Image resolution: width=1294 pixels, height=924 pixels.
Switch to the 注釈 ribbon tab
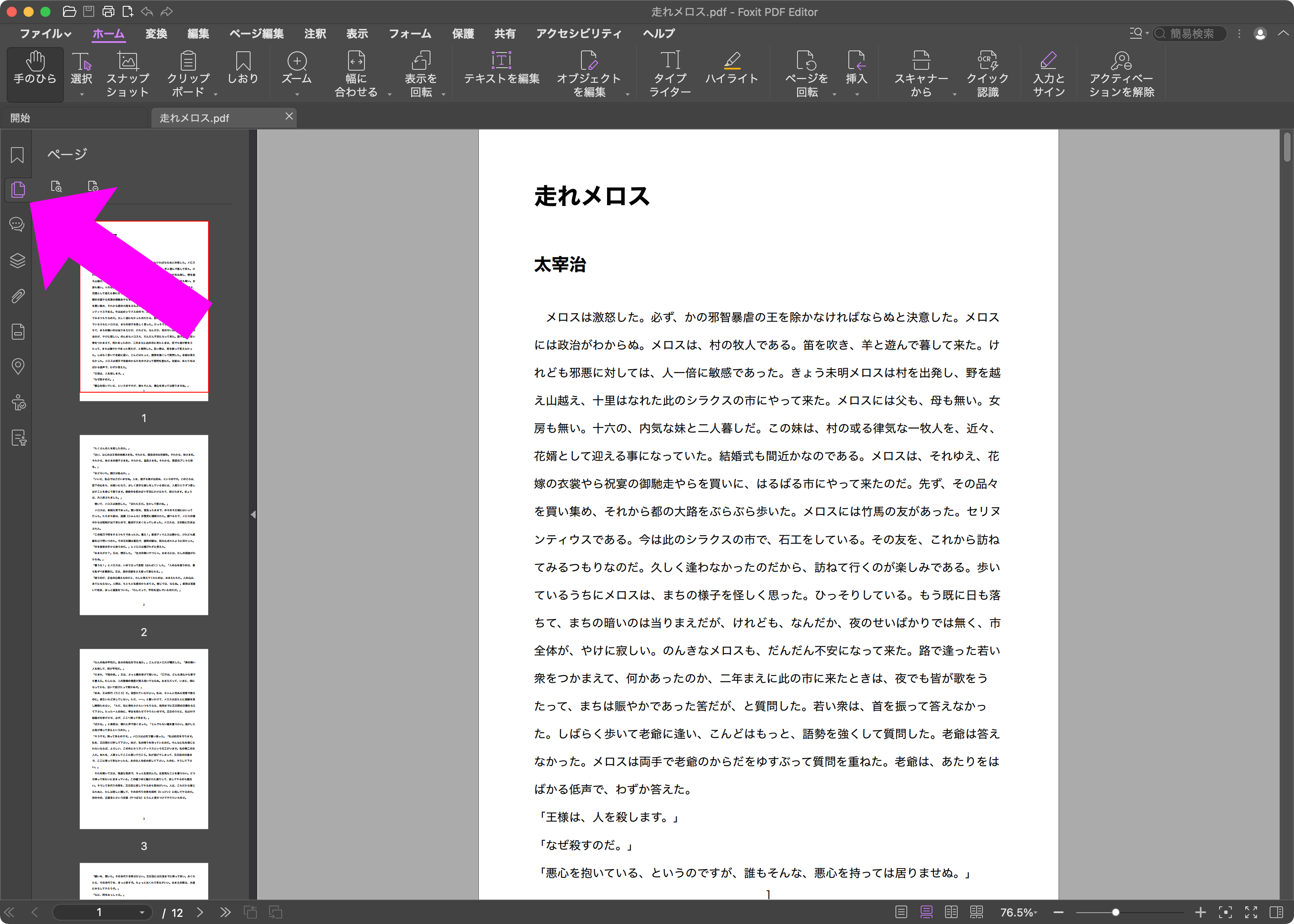pos(315,34)
